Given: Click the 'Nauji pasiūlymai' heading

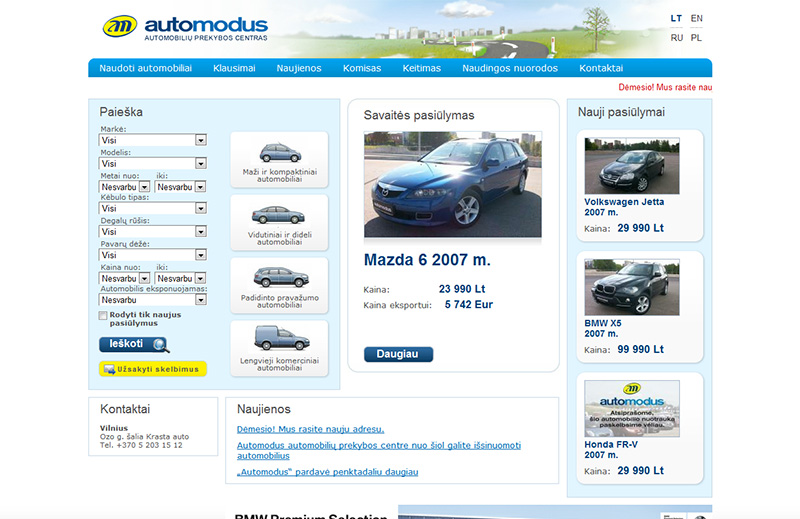Looking at the screenshot, I should (x=621, y=112).
